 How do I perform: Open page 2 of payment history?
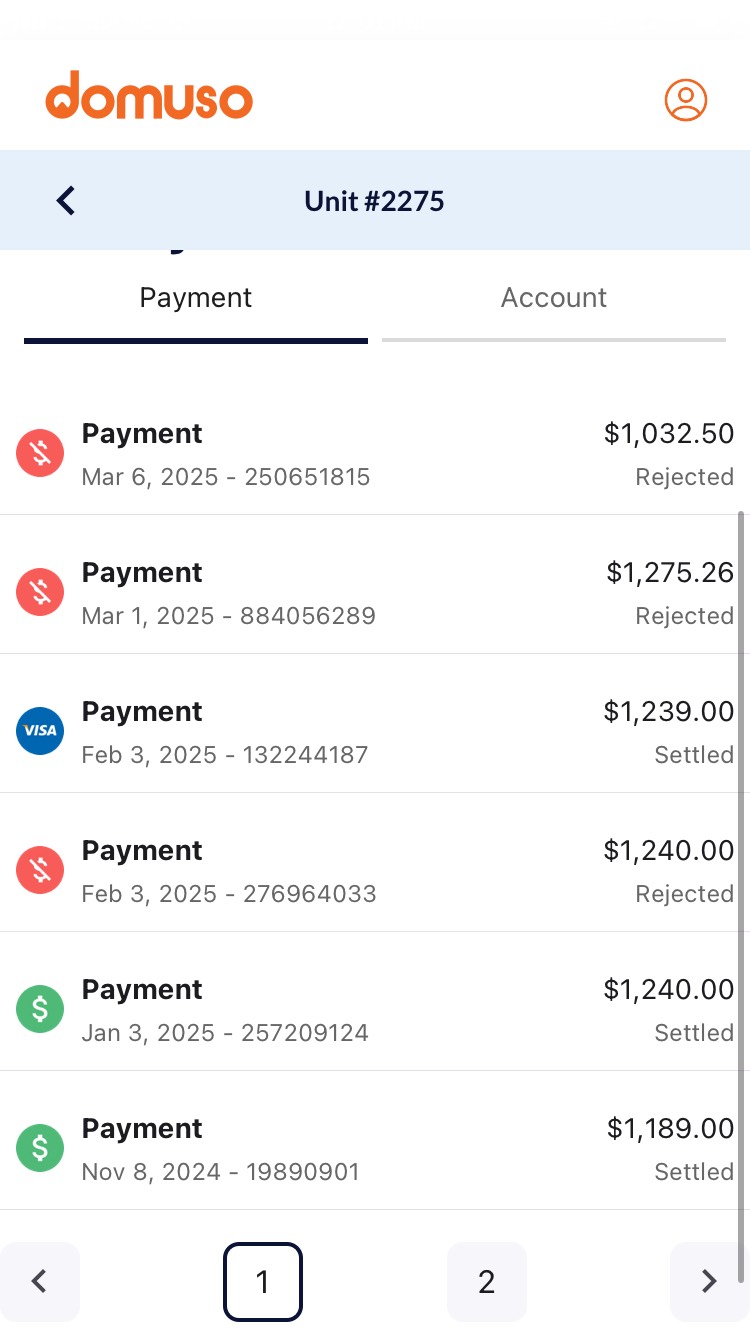tap(486, 1281)
